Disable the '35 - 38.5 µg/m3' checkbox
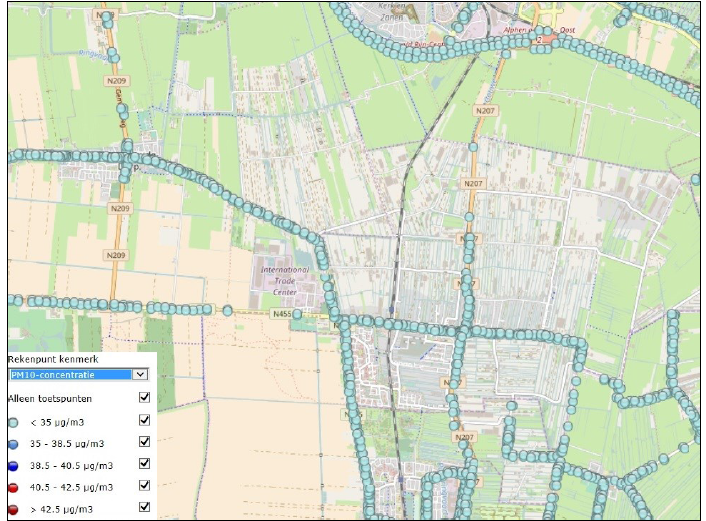706x521 pixels. [x=145, y=442]
